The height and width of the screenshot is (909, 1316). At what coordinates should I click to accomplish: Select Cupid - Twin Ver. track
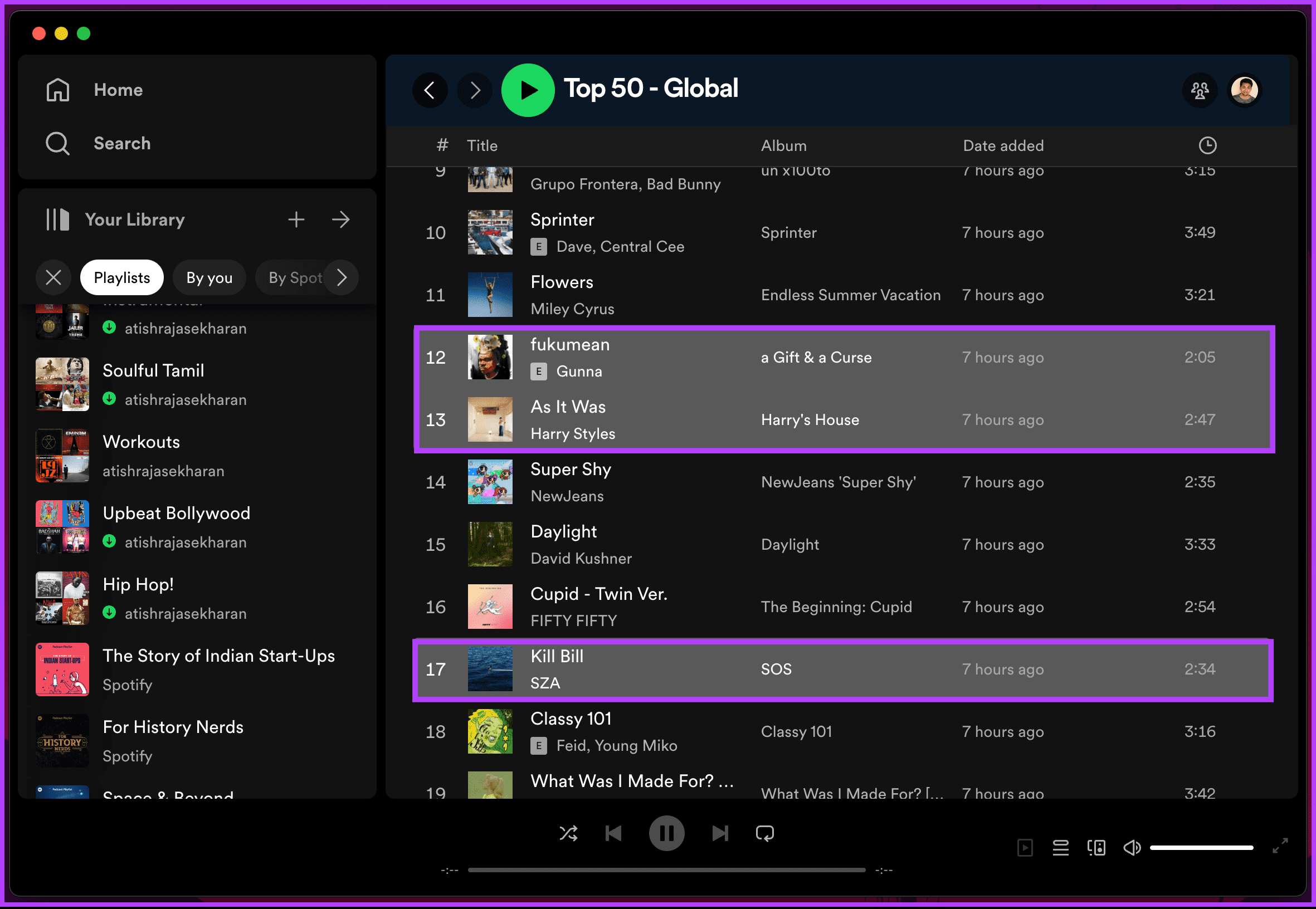pyautogui.click(x=599, y=594)
